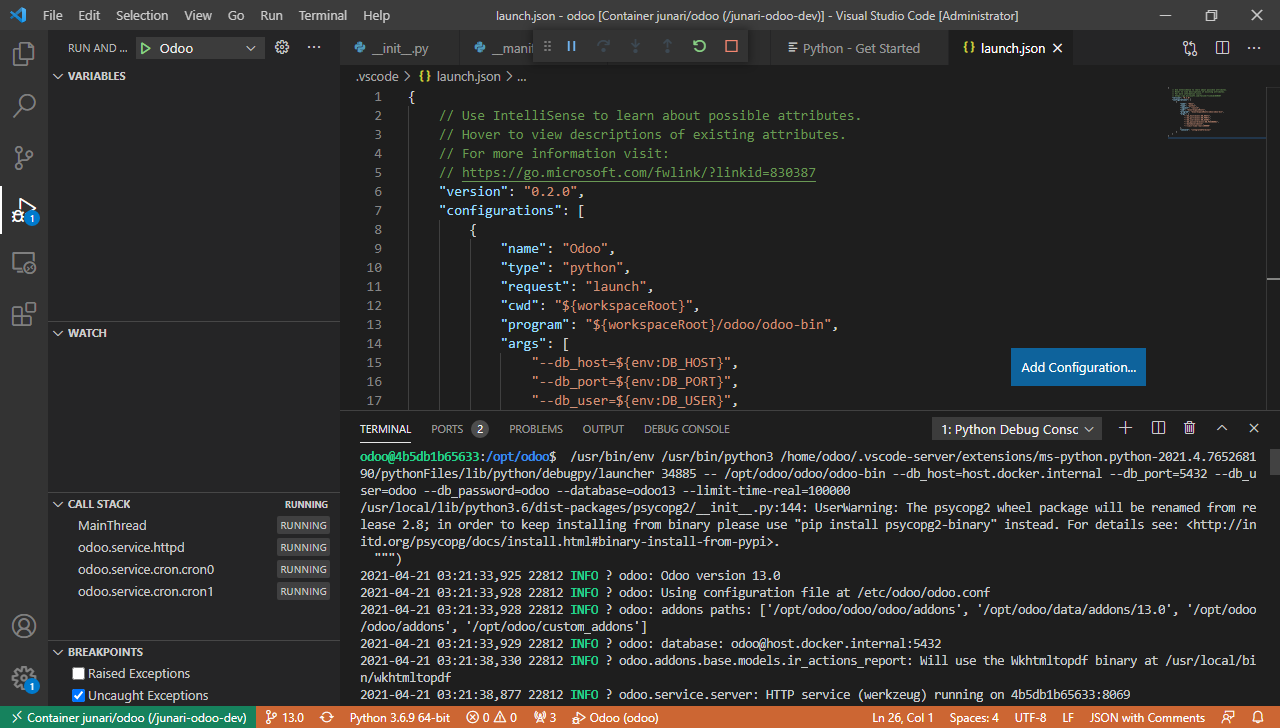
Task: Open the Terminal menu
Action: point(323,15)
